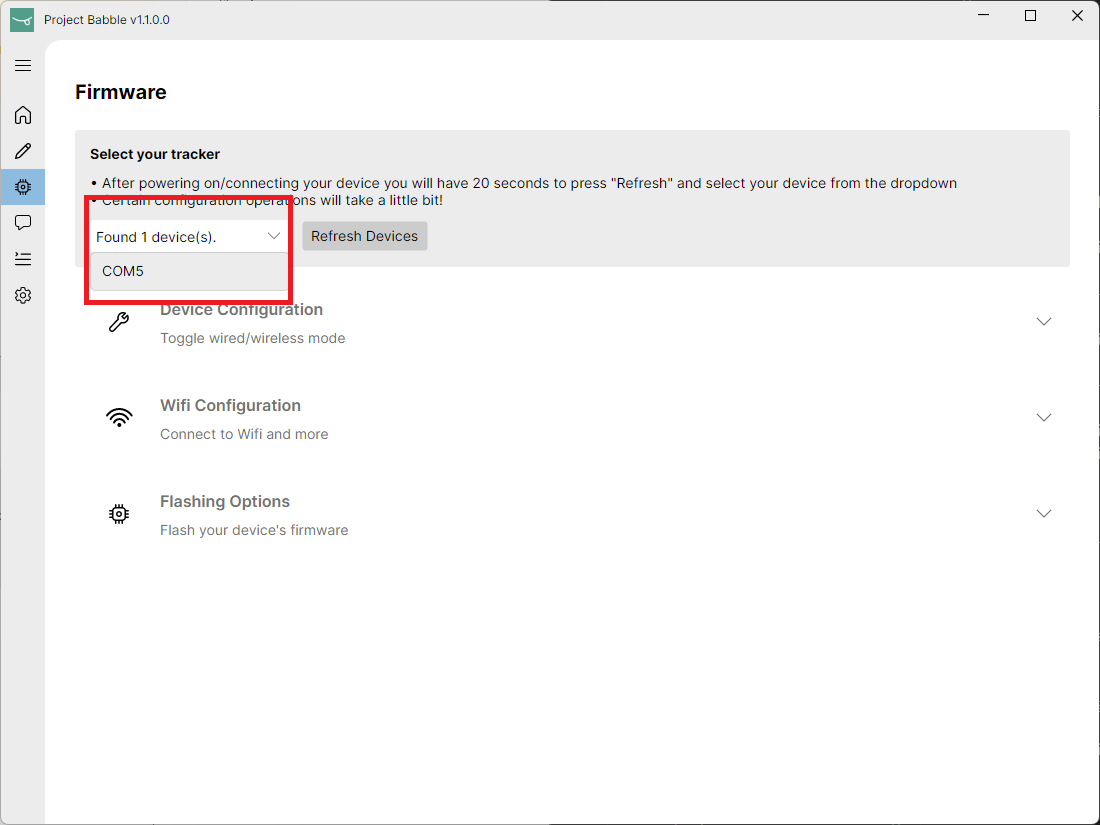1100x825 pixels.
Task: Click 'Flash your device's firmware' description
Action: point(254,530)
